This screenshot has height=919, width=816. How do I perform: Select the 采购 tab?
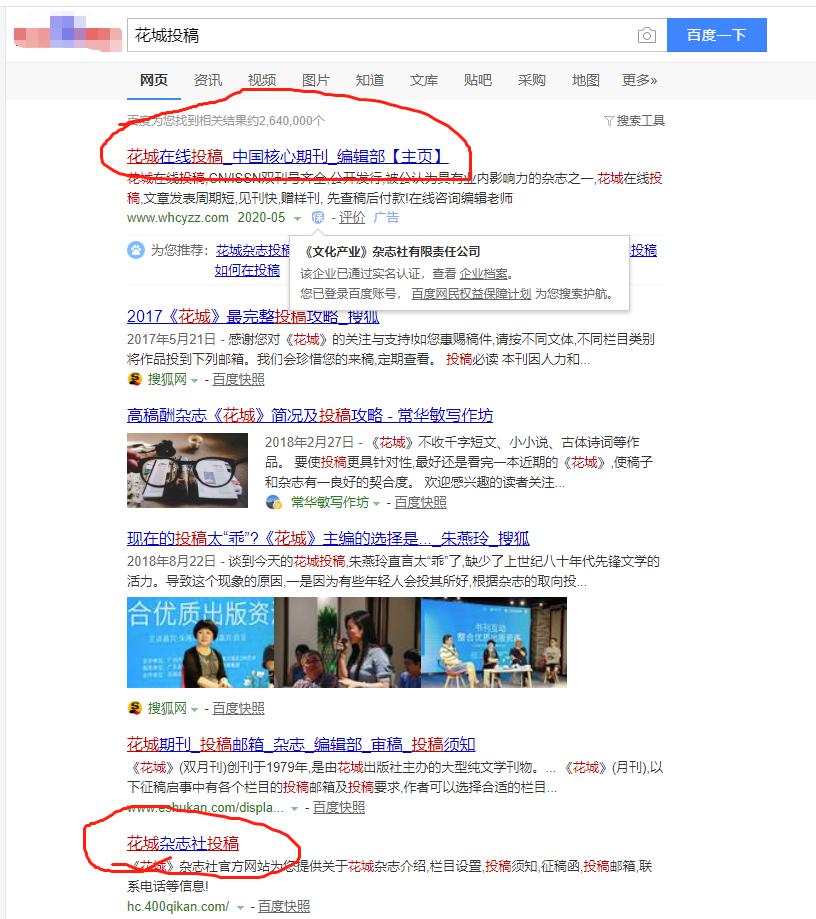click(x=531, y=80)
